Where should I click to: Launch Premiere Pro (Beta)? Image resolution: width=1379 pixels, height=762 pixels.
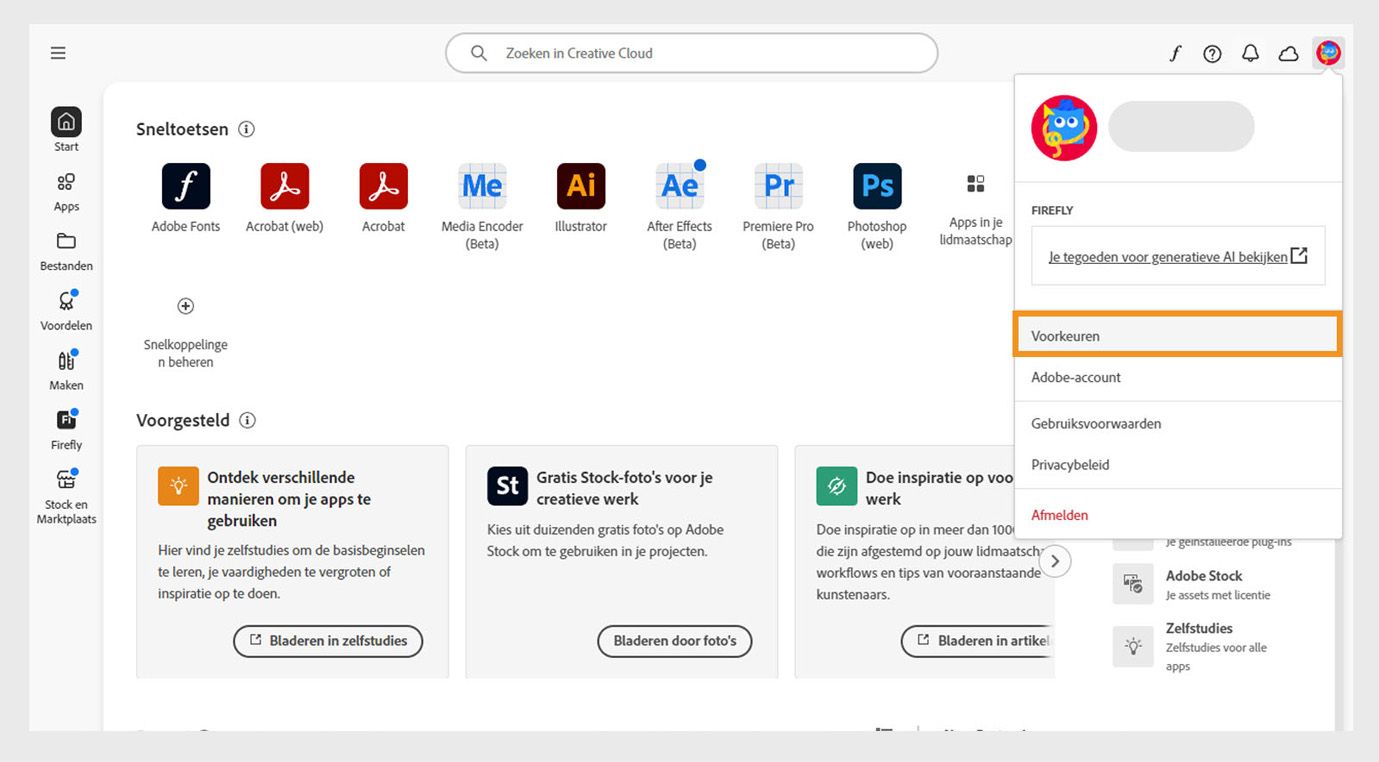779,207
